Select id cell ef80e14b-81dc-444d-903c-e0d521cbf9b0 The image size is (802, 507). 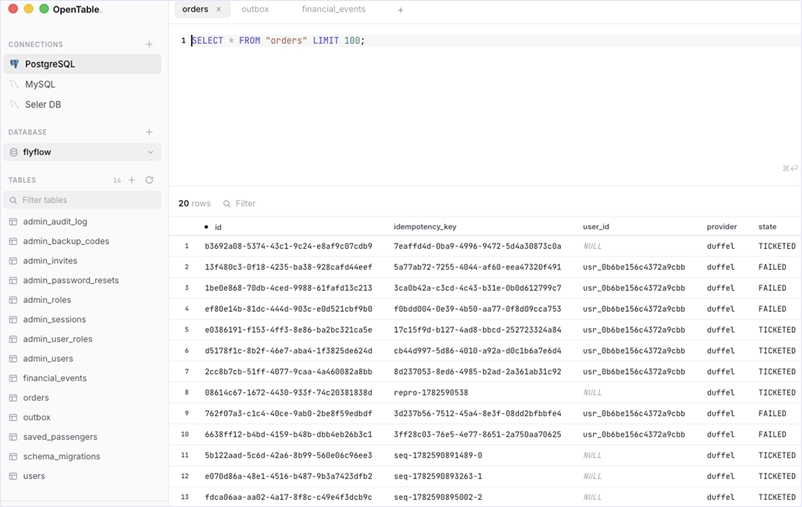[288, 309]
